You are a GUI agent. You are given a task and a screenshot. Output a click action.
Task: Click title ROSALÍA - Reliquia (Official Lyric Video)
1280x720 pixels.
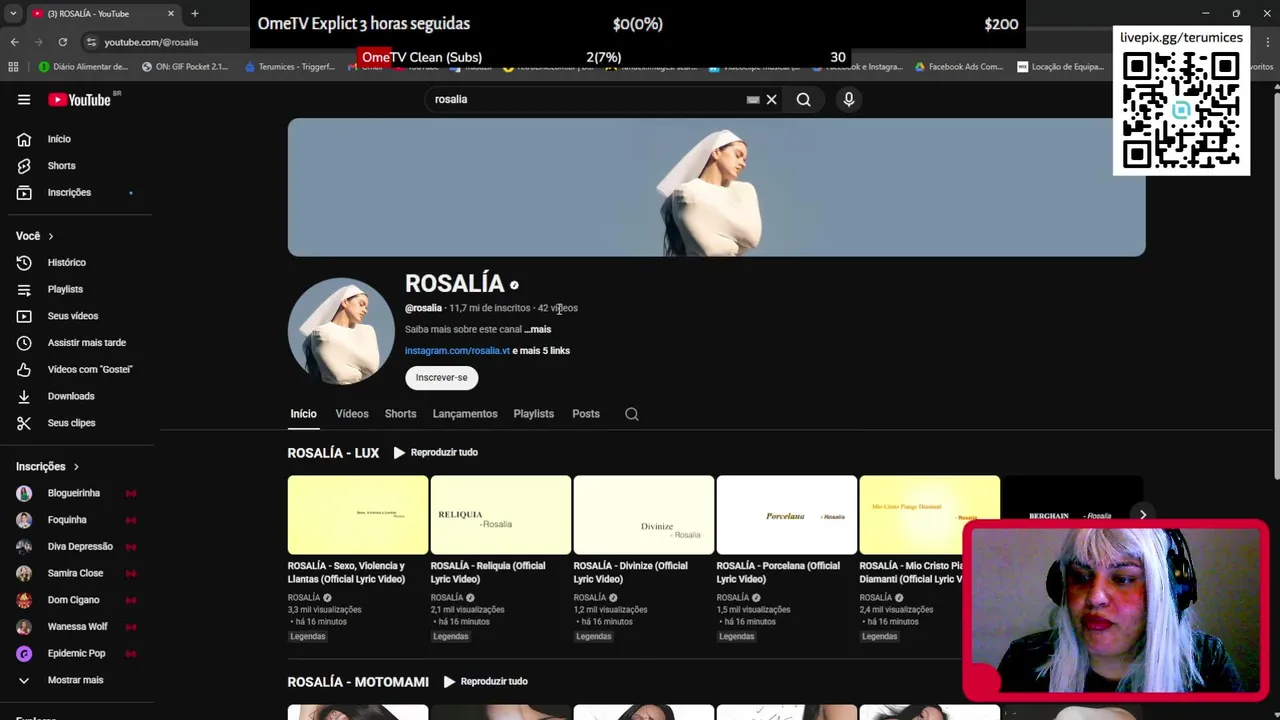pyautogui.click(x=488, y=572)
